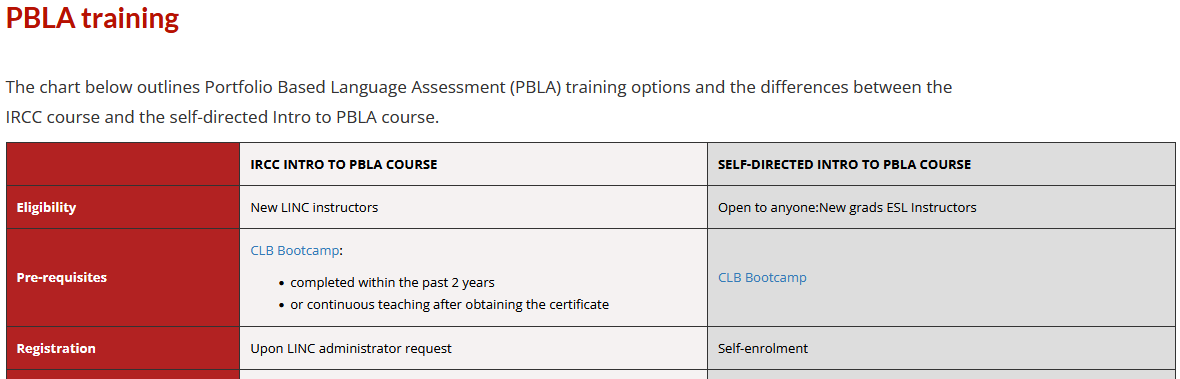Click the intro paragraph about PBLA training options
Image resolution: width=1180 pixels, height=379 pixels.
click(x=479, y=102)
